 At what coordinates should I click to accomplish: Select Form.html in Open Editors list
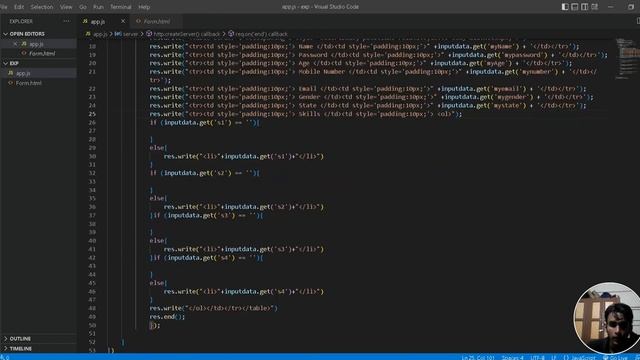point(42,53)
